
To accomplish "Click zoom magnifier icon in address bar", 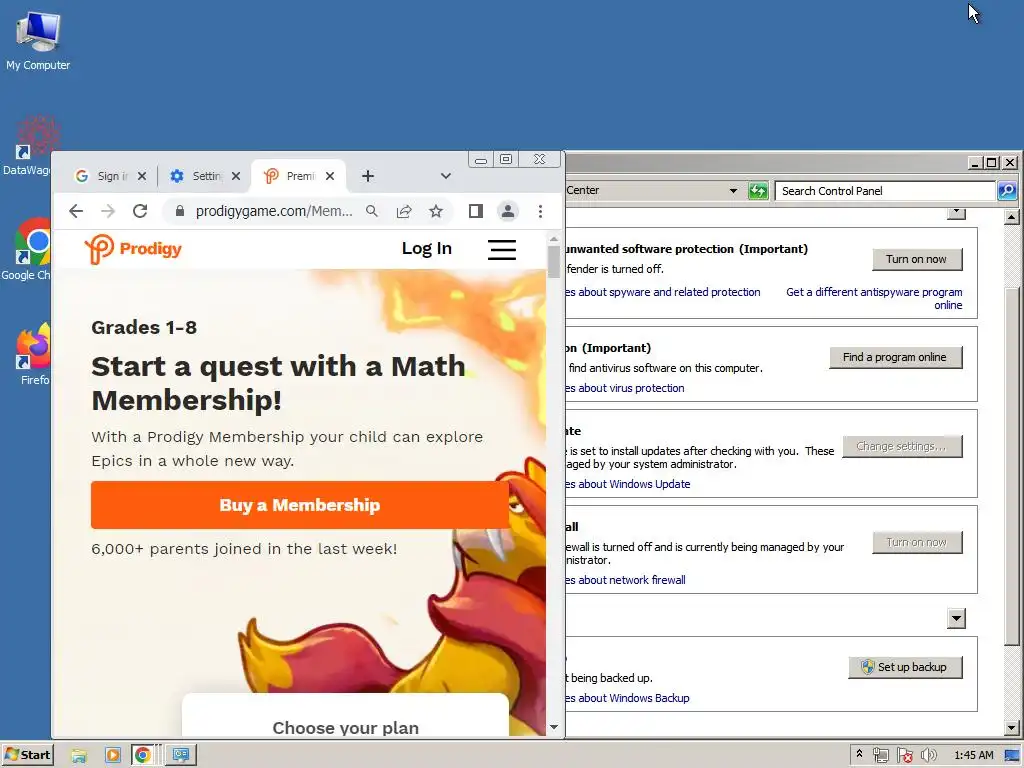I will click(x=372, y=211).
